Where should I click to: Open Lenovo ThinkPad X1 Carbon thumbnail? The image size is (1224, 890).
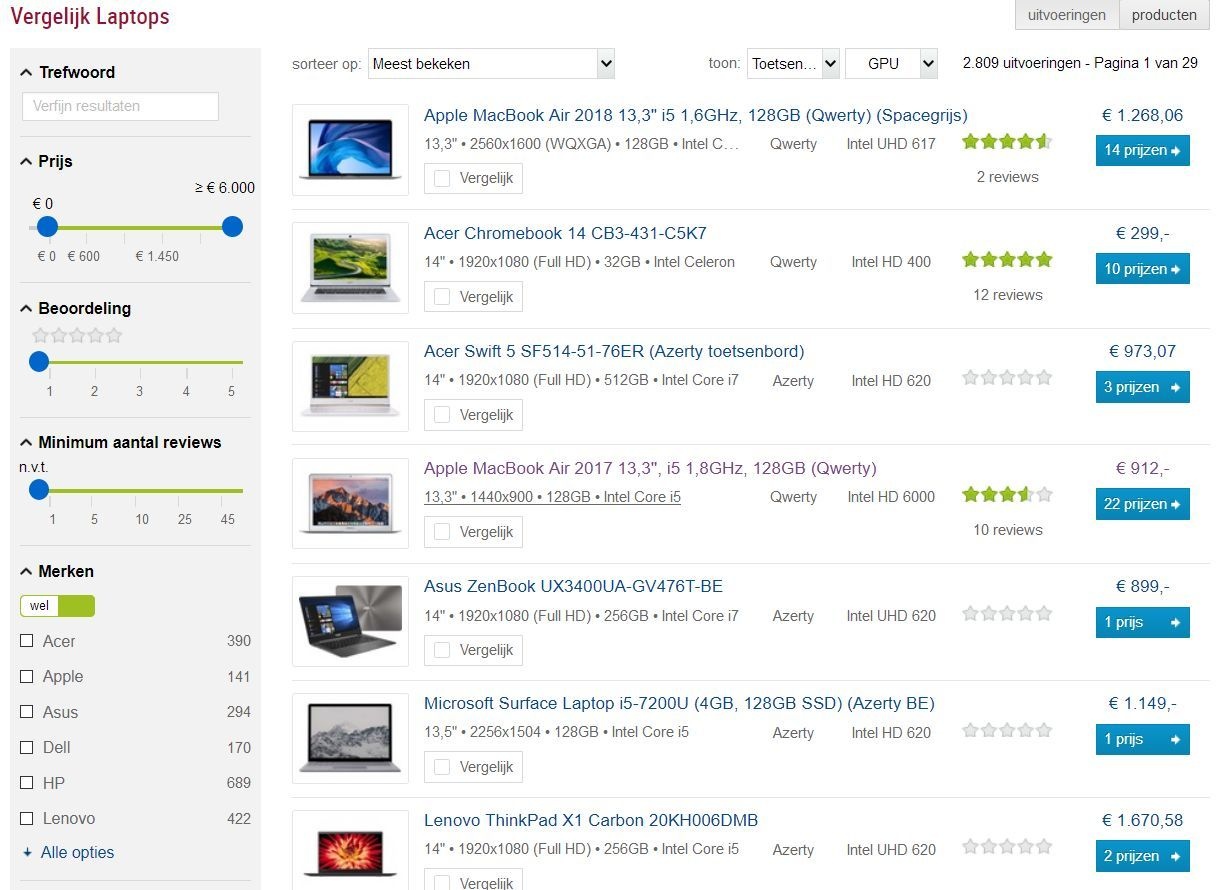pyautogui.click(x=350, y=850)
